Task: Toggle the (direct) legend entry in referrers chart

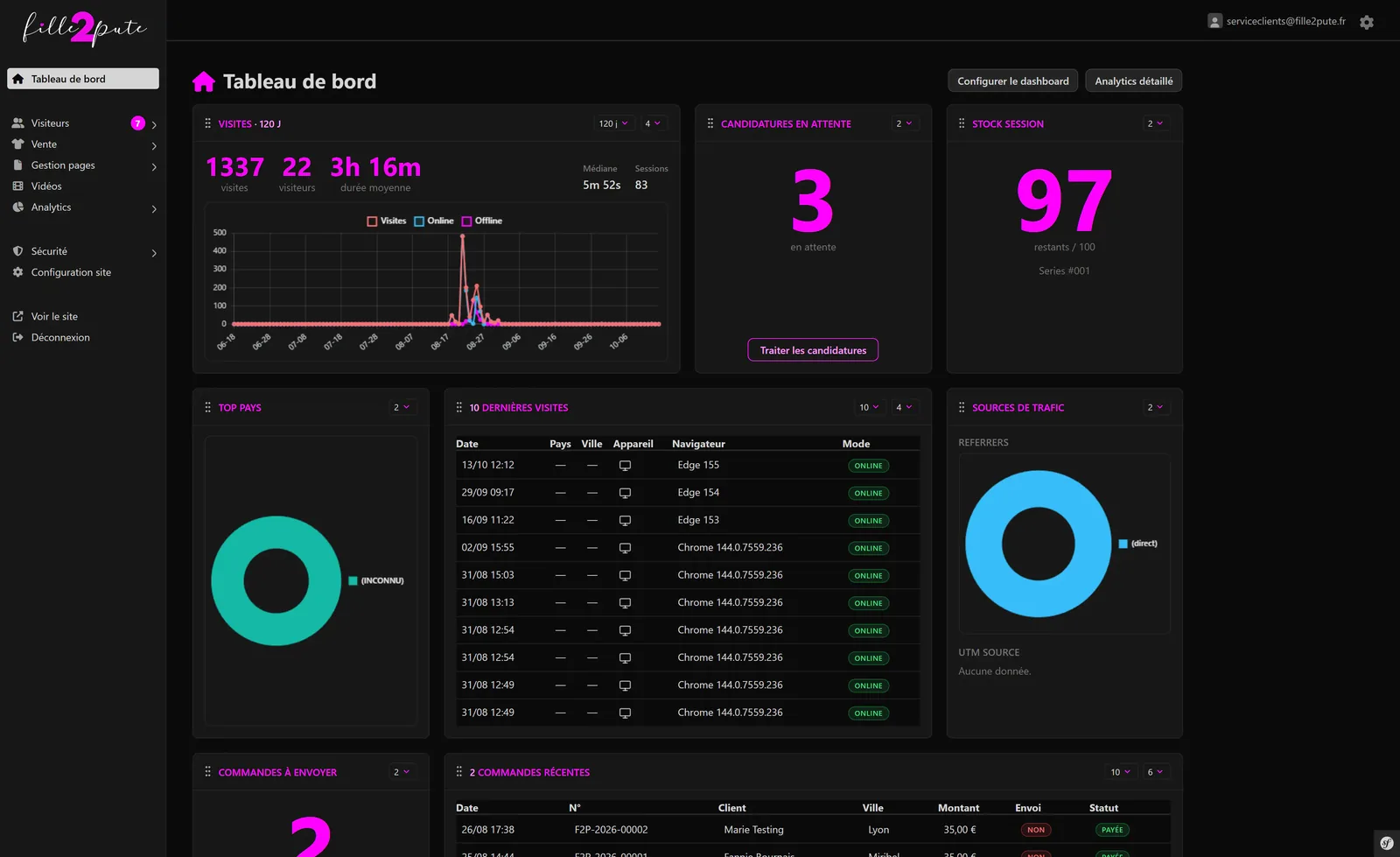Action: (1137, 544)
